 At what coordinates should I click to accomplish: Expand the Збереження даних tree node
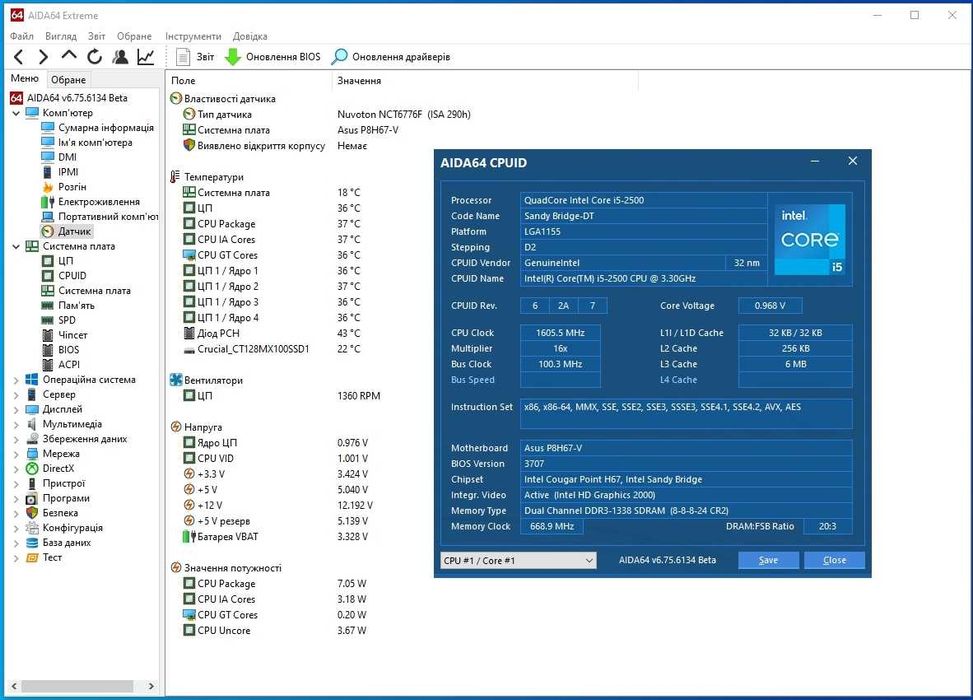(16, 439)
